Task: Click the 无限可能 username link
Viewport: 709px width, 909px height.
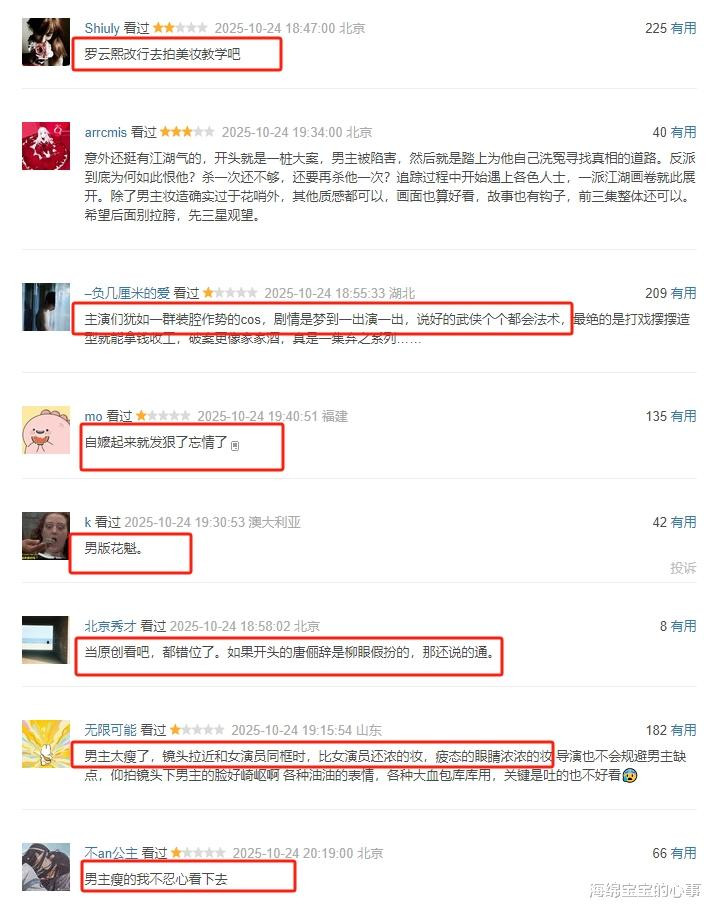Action: coord(110,730)
